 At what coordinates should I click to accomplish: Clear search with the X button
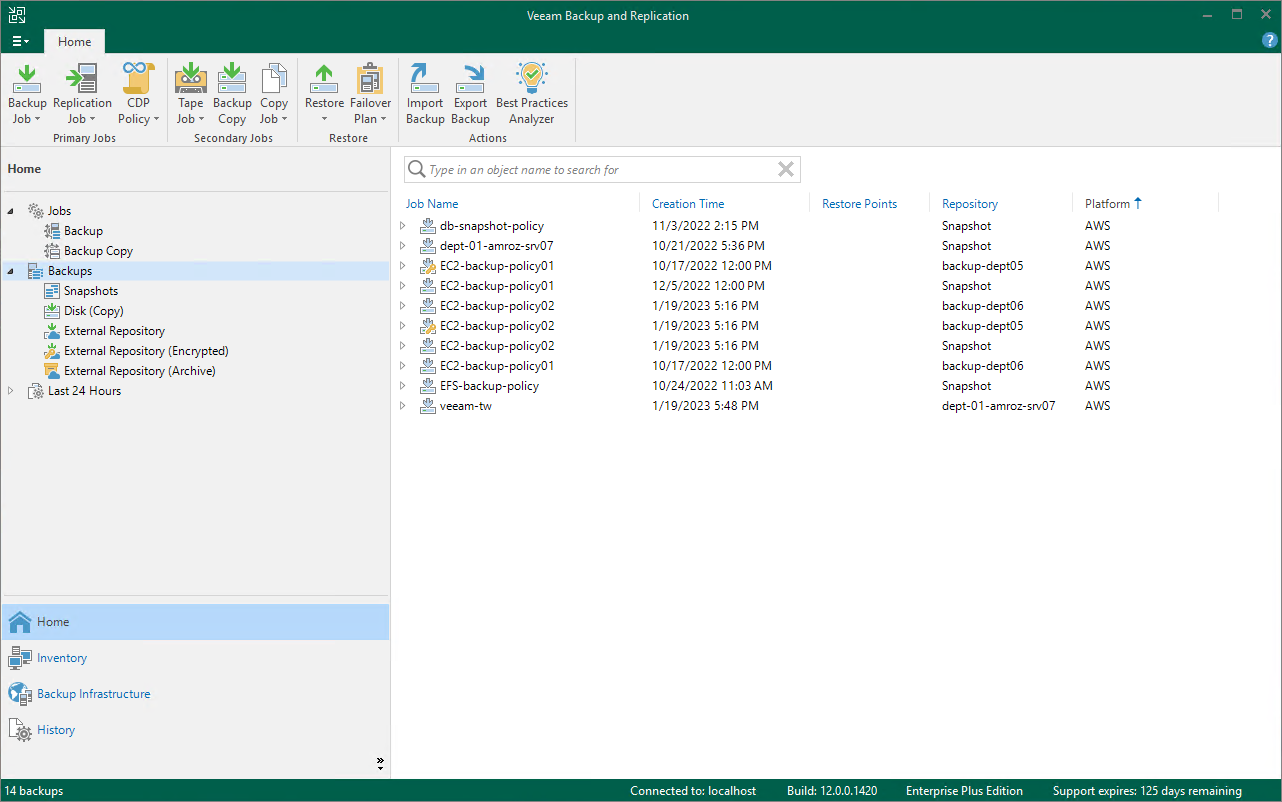pyautogui.click(x=786, y=170)
